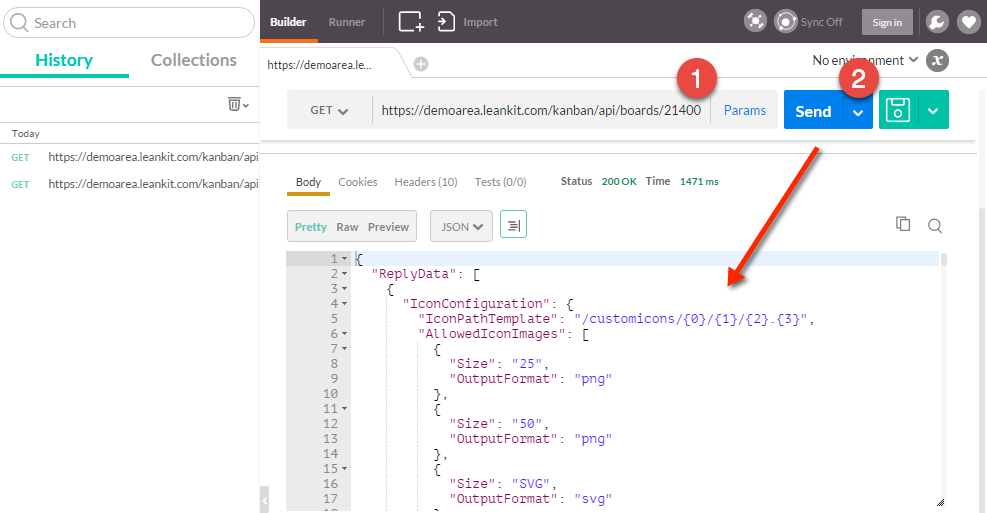This screenshot has height=513, width=987.
Task: Click the "50" size value on line 12
Action: click(x=527, y=424)
